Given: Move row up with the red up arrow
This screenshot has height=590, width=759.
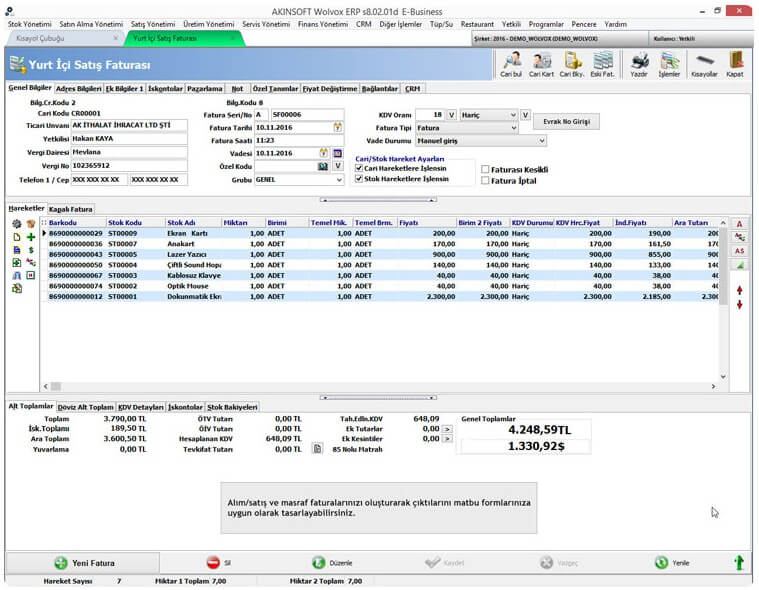Looking at the screenshot, I should coord(739,290).
